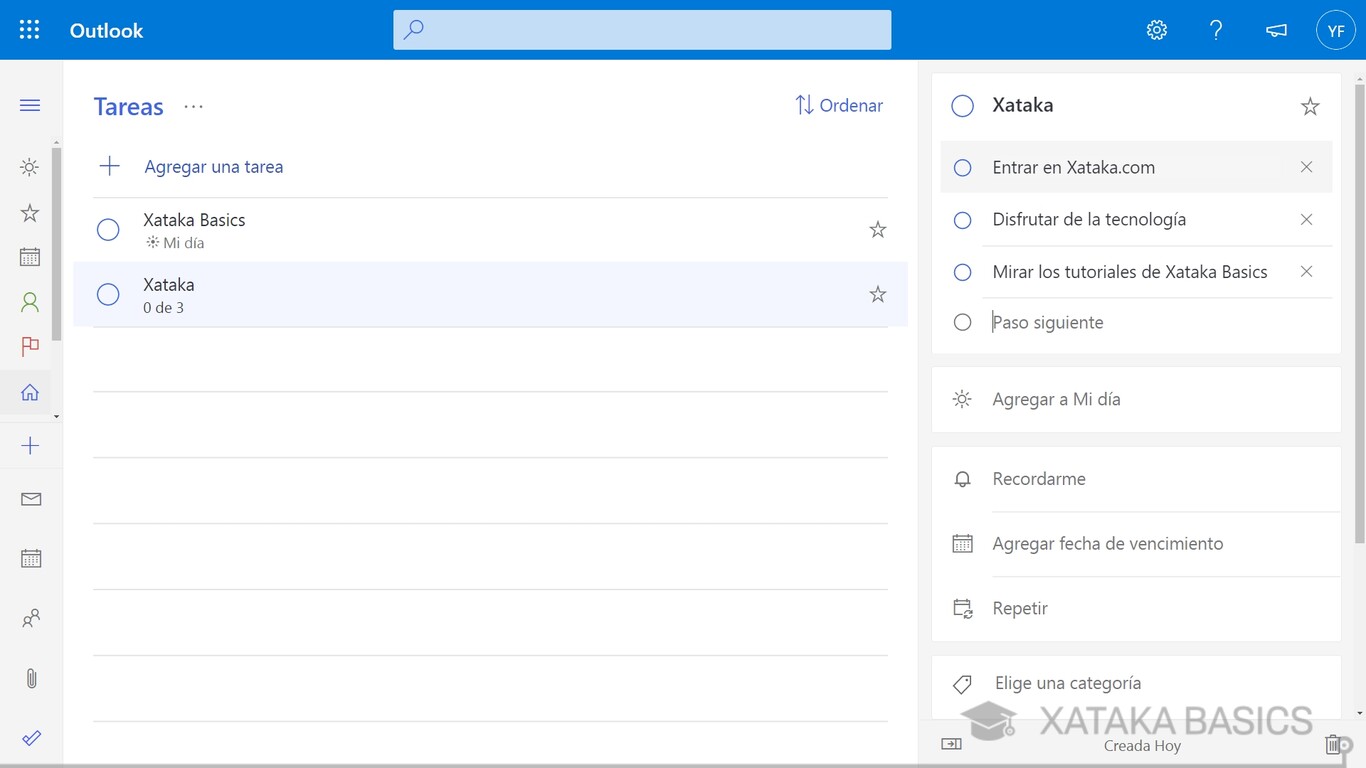This screenshot has height=768, width=1366.
Task: Open the My Day sun icon in sidebar
Action: [x=30, y=167]
